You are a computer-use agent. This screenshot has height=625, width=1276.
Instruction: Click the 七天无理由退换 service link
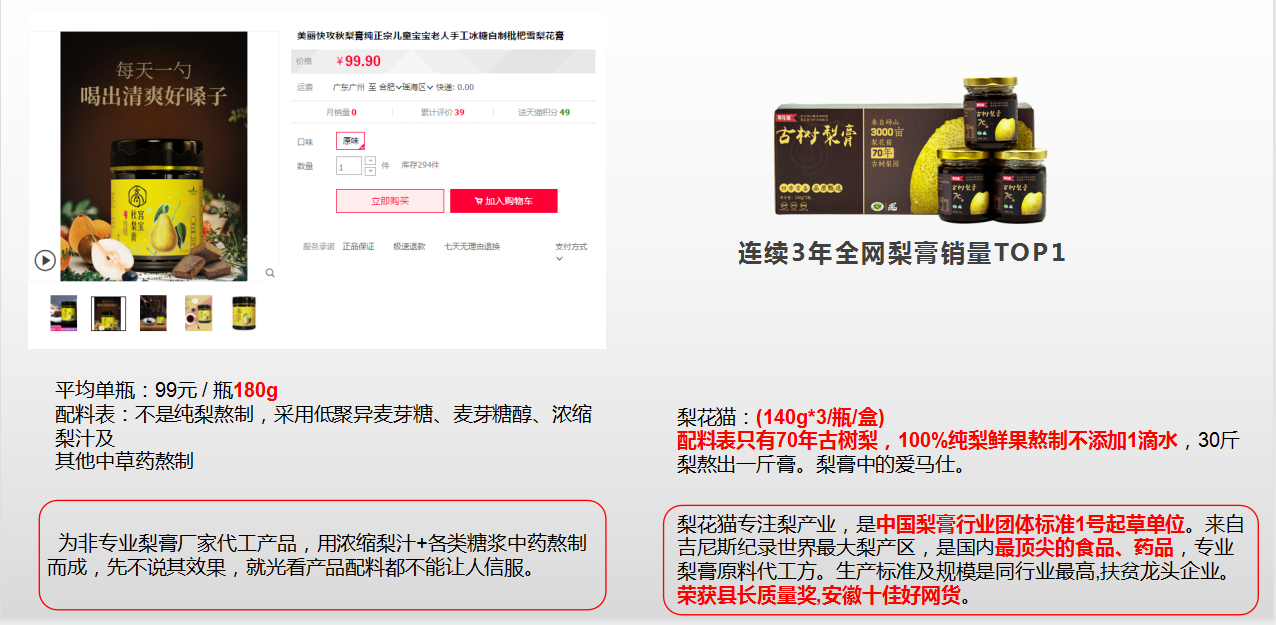(x=472, y=246)
